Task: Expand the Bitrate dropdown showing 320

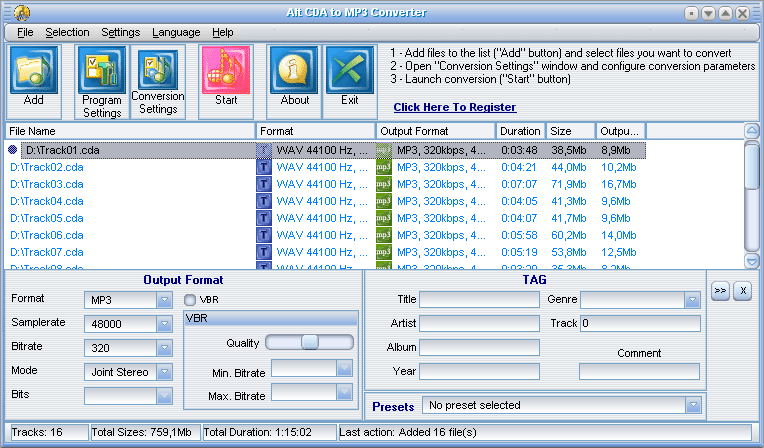Action: pyautogui.click(x=164, y=348)
